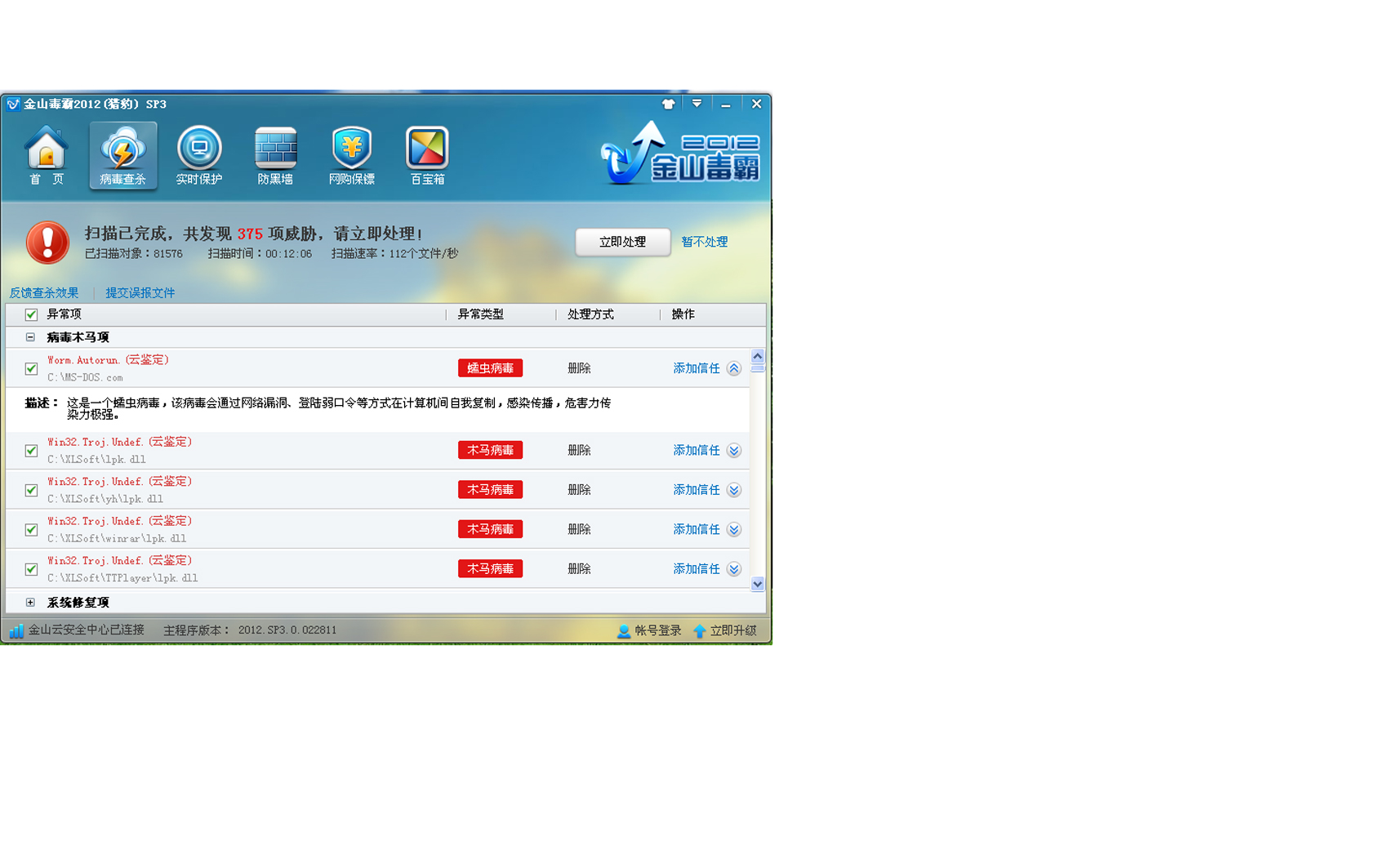The image size is (1389, 868).
Task: Open 实时保护 real-time protection
Action: (x=199, y=155)
